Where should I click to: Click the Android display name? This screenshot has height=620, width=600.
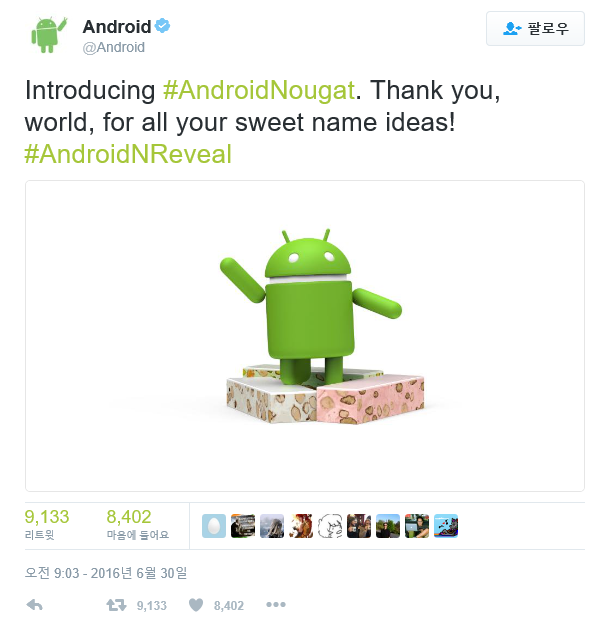(117, 26)
